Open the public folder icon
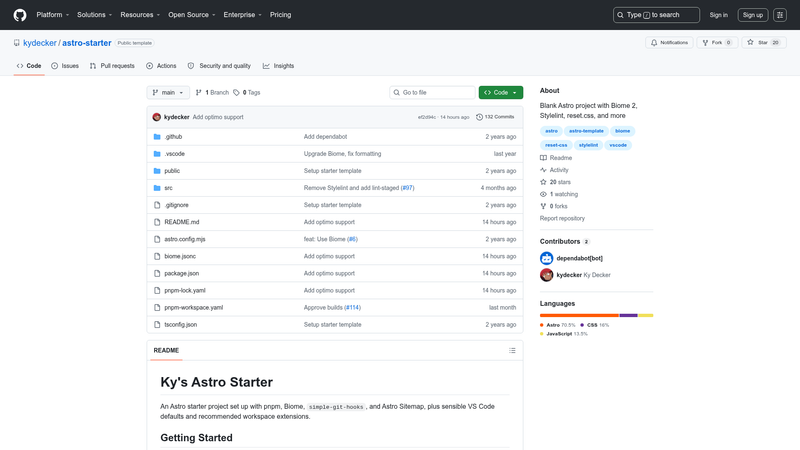 [x=157, y=171]
